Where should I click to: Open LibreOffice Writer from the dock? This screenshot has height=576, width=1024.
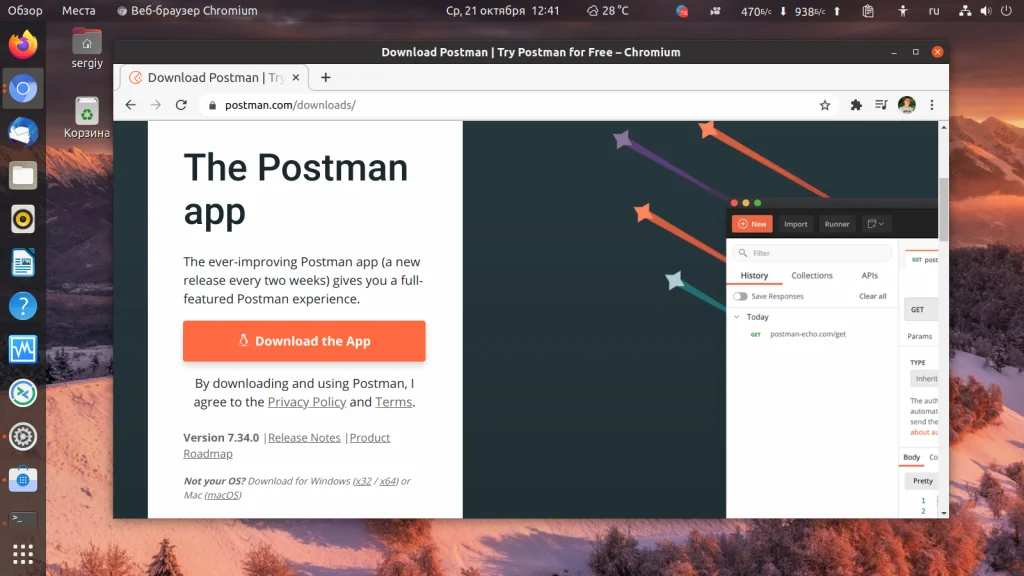pos(23,263)
